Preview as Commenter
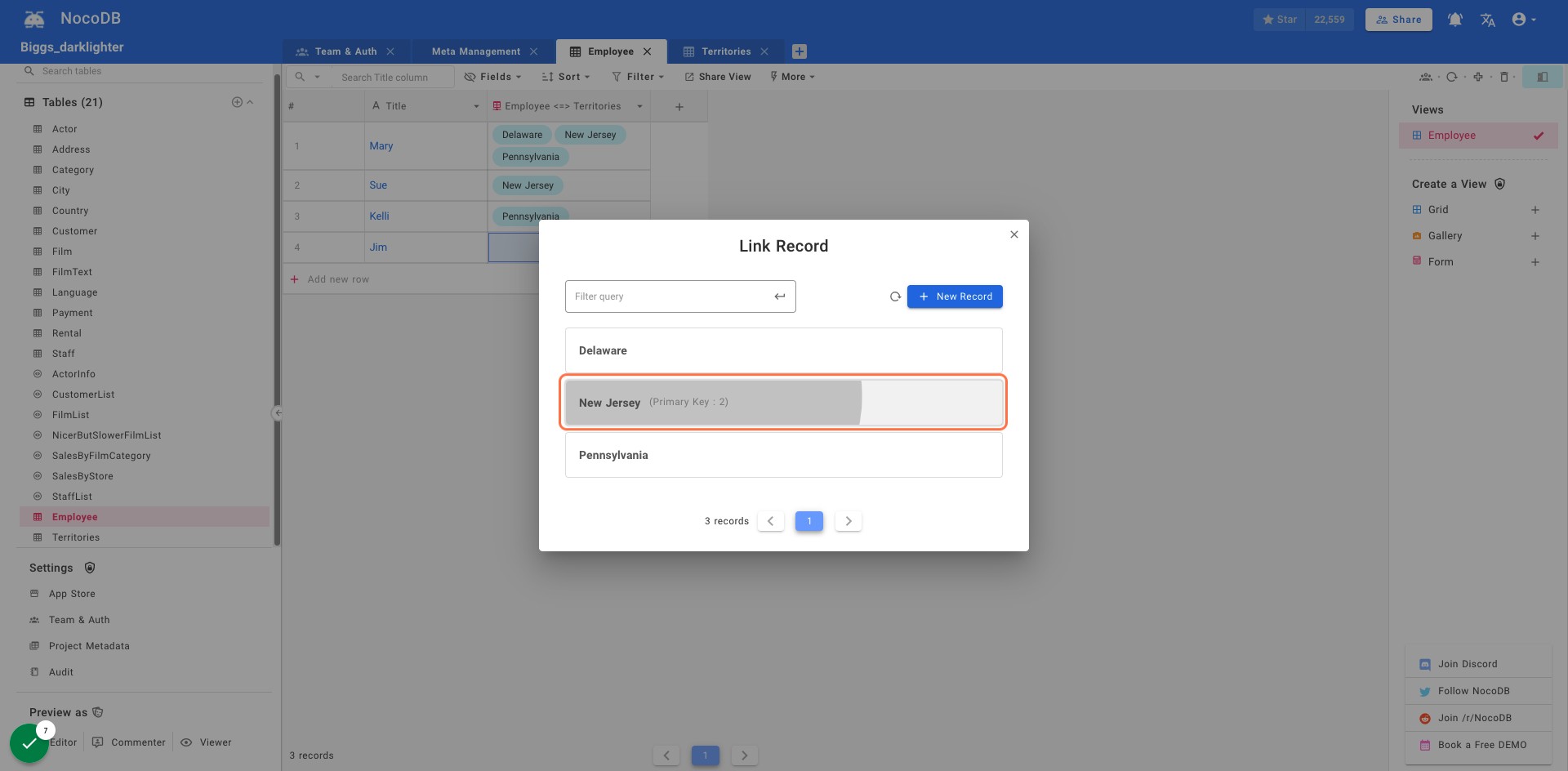1568x771 pixels. pos(129,742)
